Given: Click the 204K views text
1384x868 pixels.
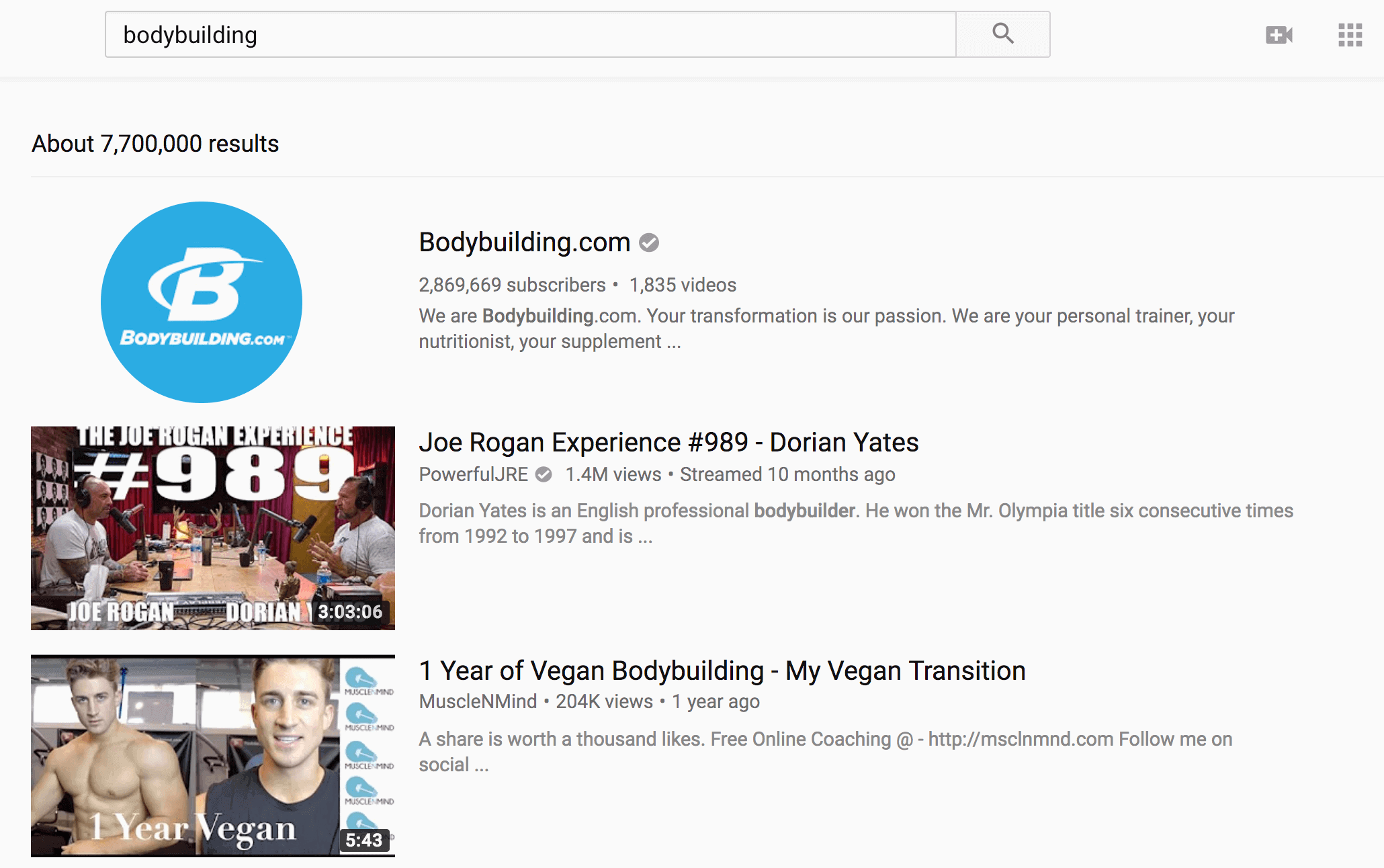Looking at the screenshot, I should (604, 702).
